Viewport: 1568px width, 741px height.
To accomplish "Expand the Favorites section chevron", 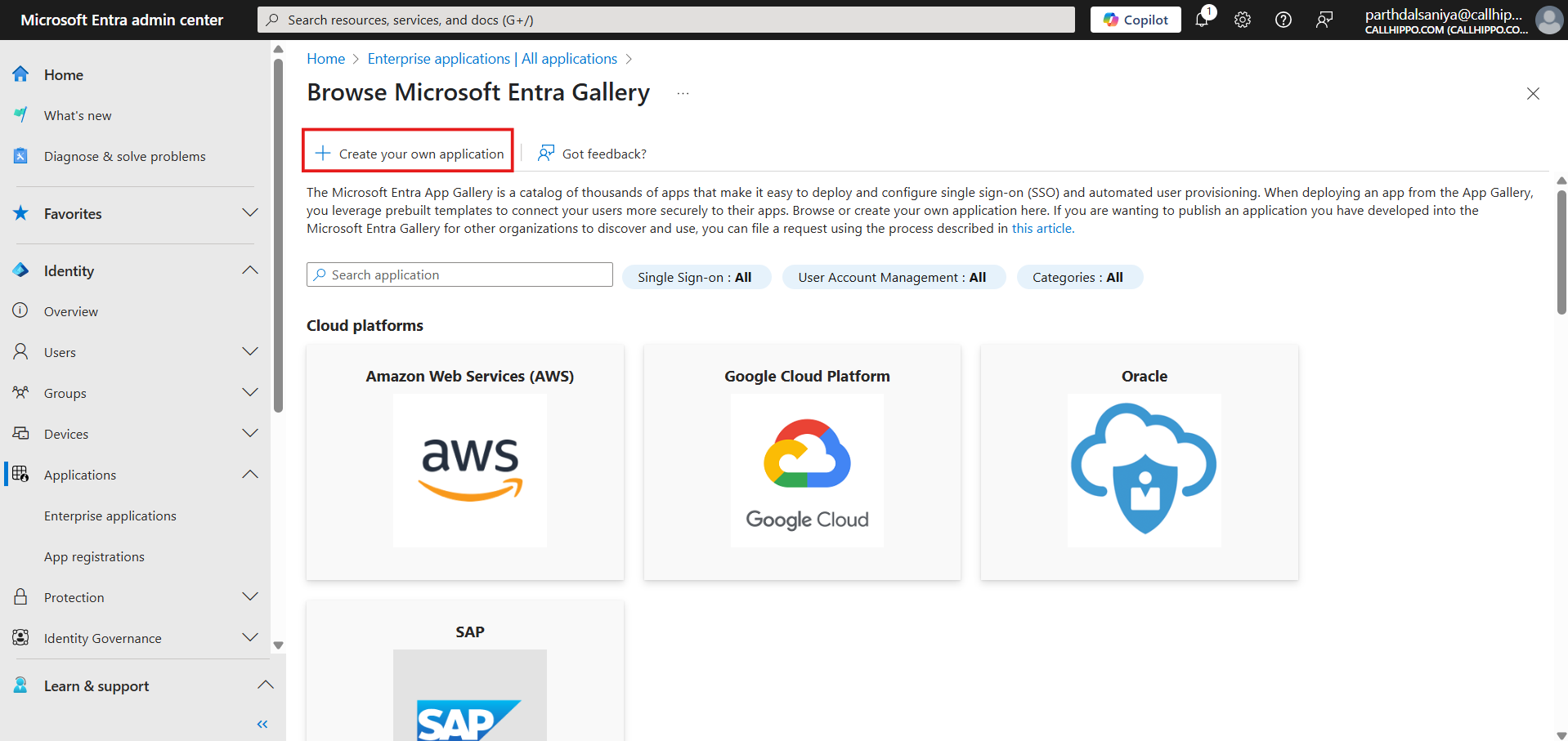I will pyautogui.click(x=250, y=213).
